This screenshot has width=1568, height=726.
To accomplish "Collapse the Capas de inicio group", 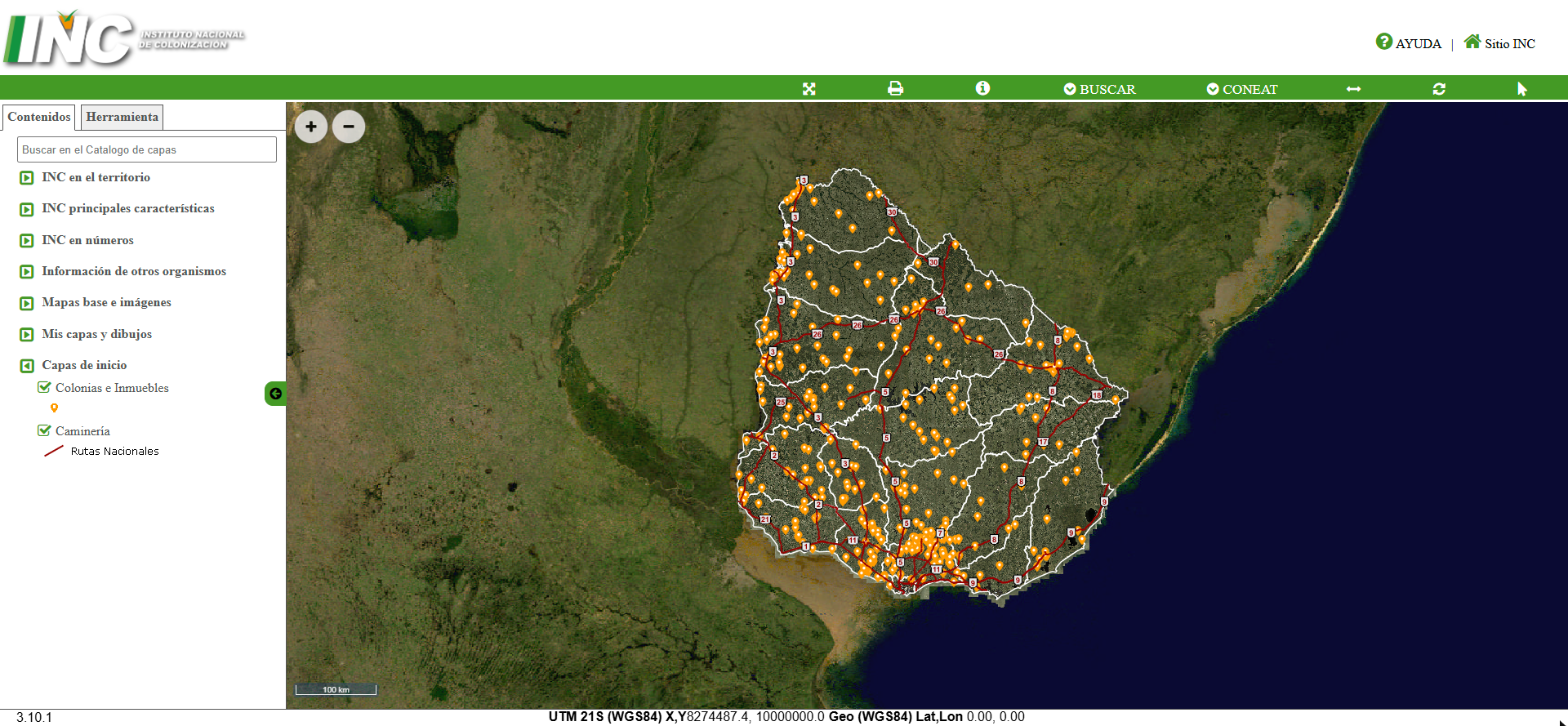I will pos(27,366).
